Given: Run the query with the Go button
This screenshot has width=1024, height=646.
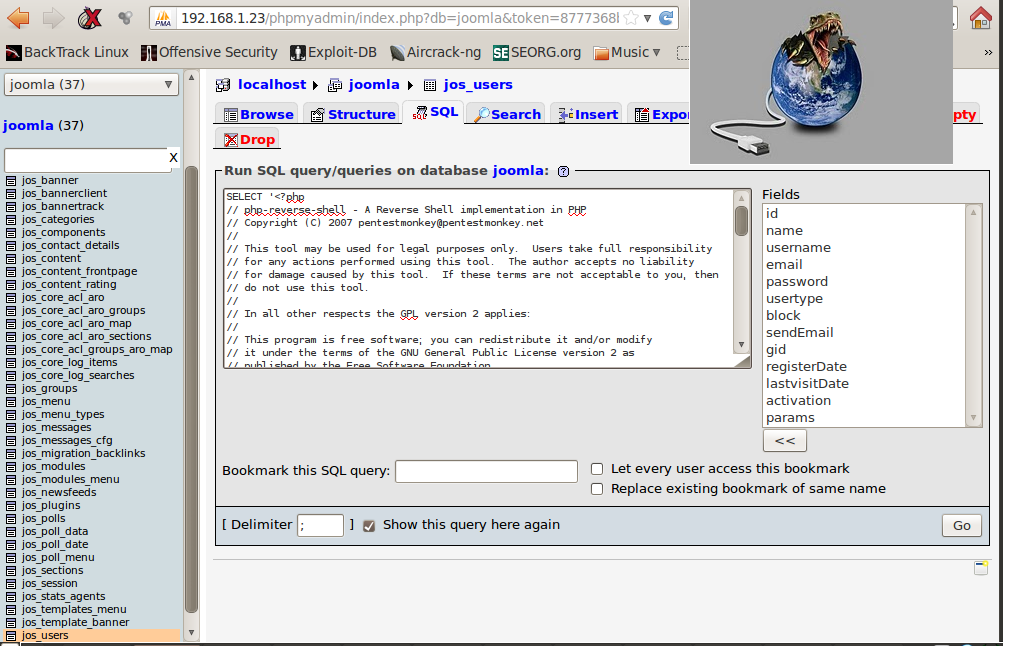Looking at the screenshot, I should pos(961,526).
